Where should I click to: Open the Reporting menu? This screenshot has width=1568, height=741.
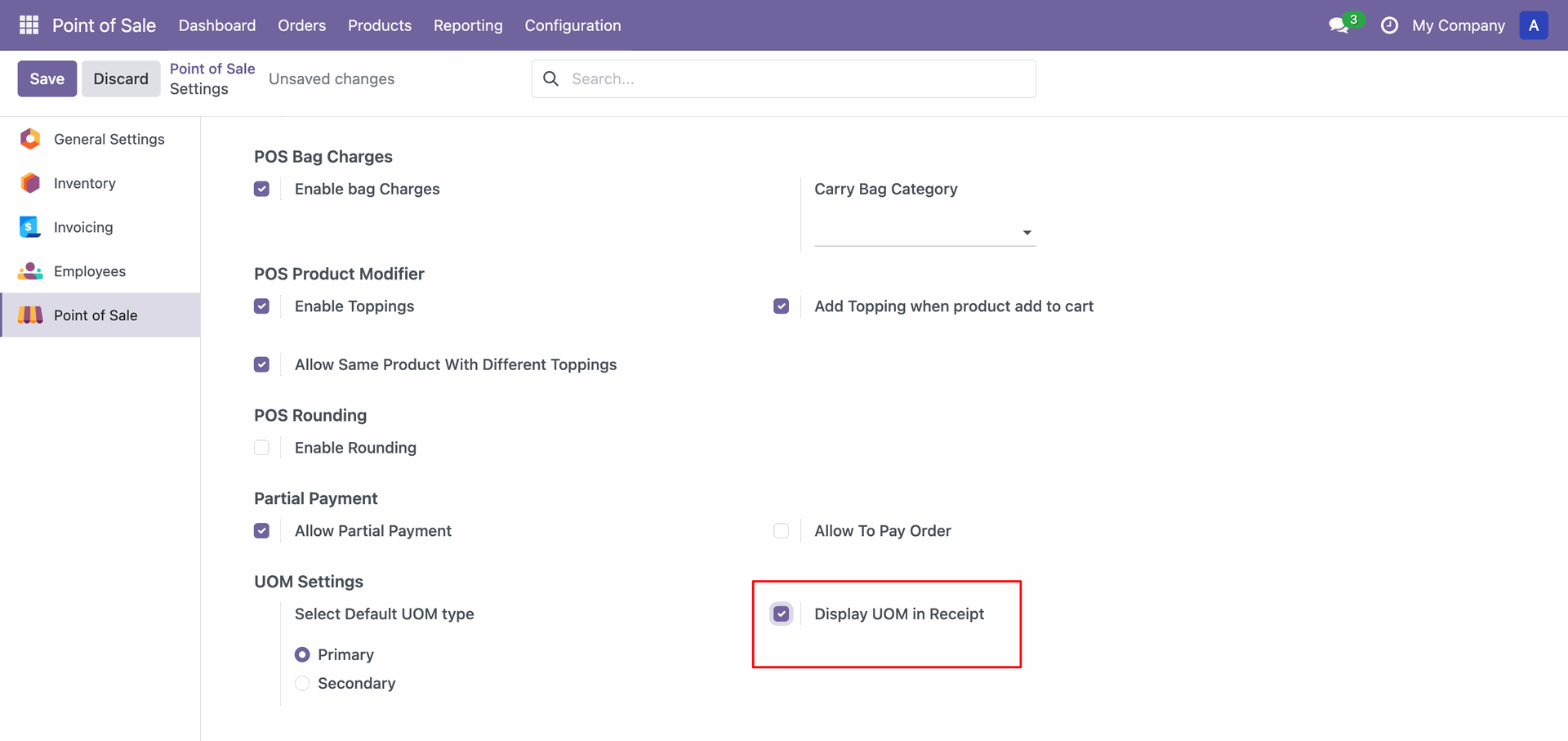click(468, 25)
